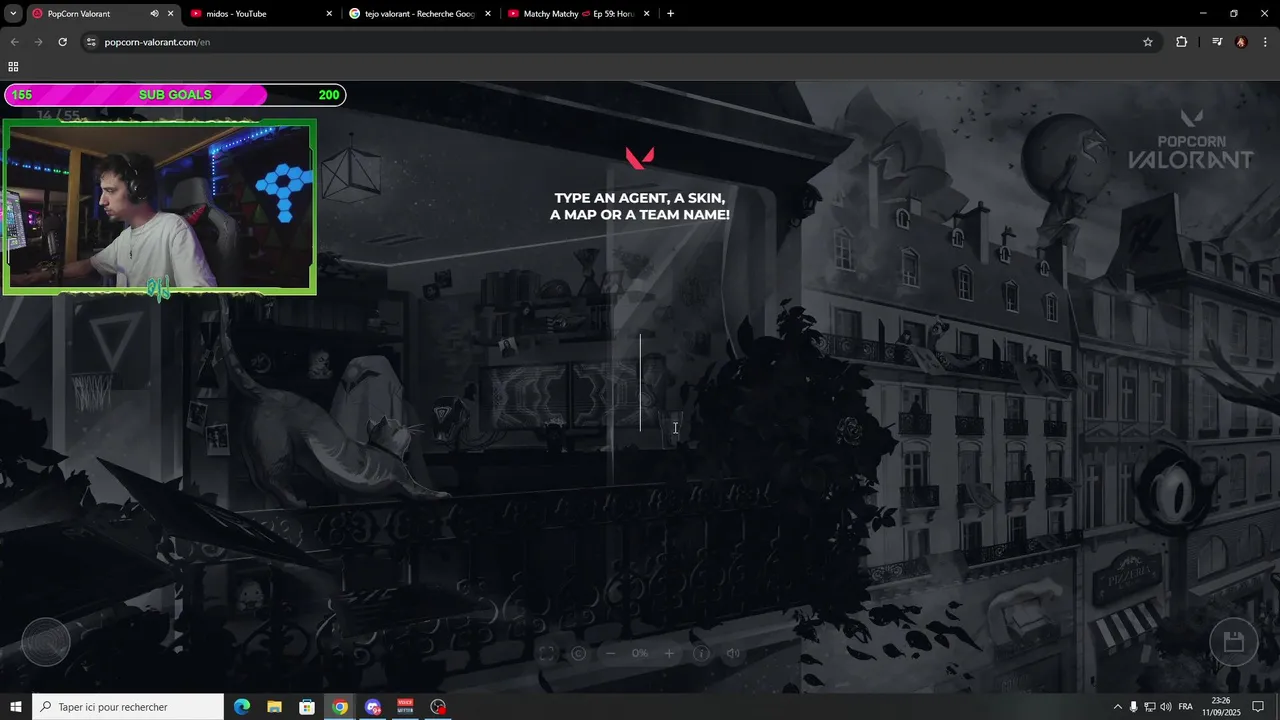Open the Chrome profile avatar
Screen dimensions: 1280x720
tap(1241, 42)
